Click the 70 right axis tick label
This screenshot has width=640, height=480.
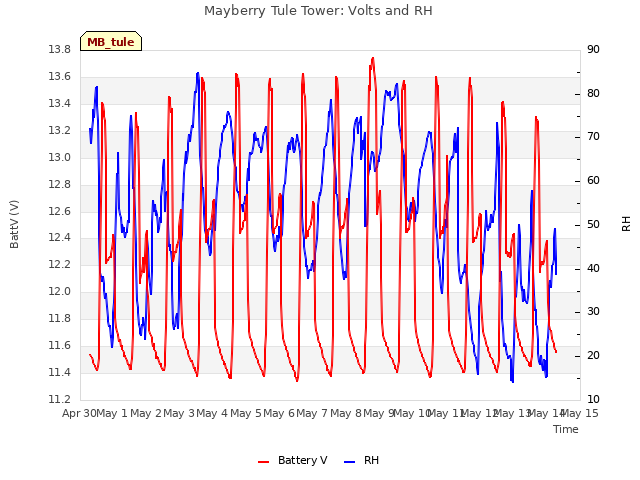[593, 137]
